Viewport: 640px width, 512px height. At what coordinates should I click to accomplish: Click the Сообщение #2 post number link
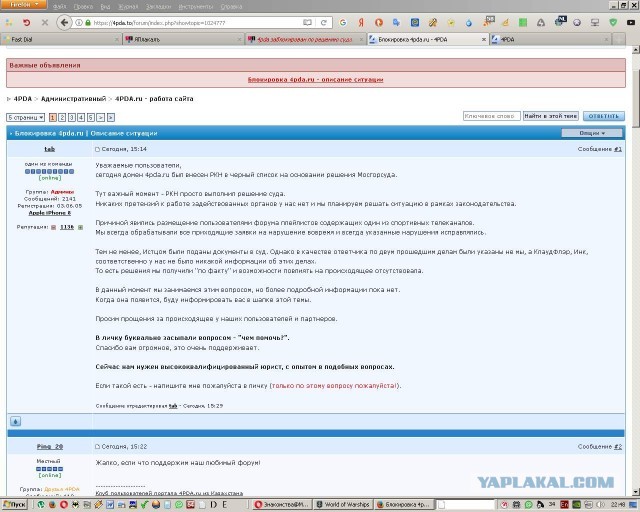tap(618, 447)
